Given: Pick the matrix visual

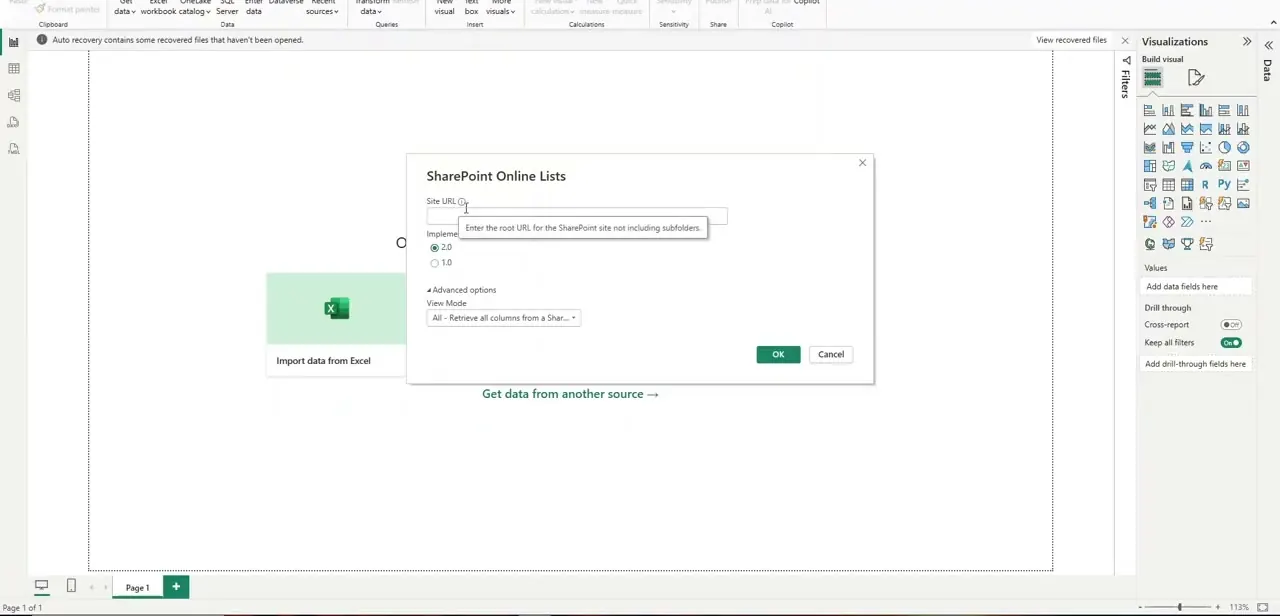Looking at the screenshot, I should [1187, 185].
